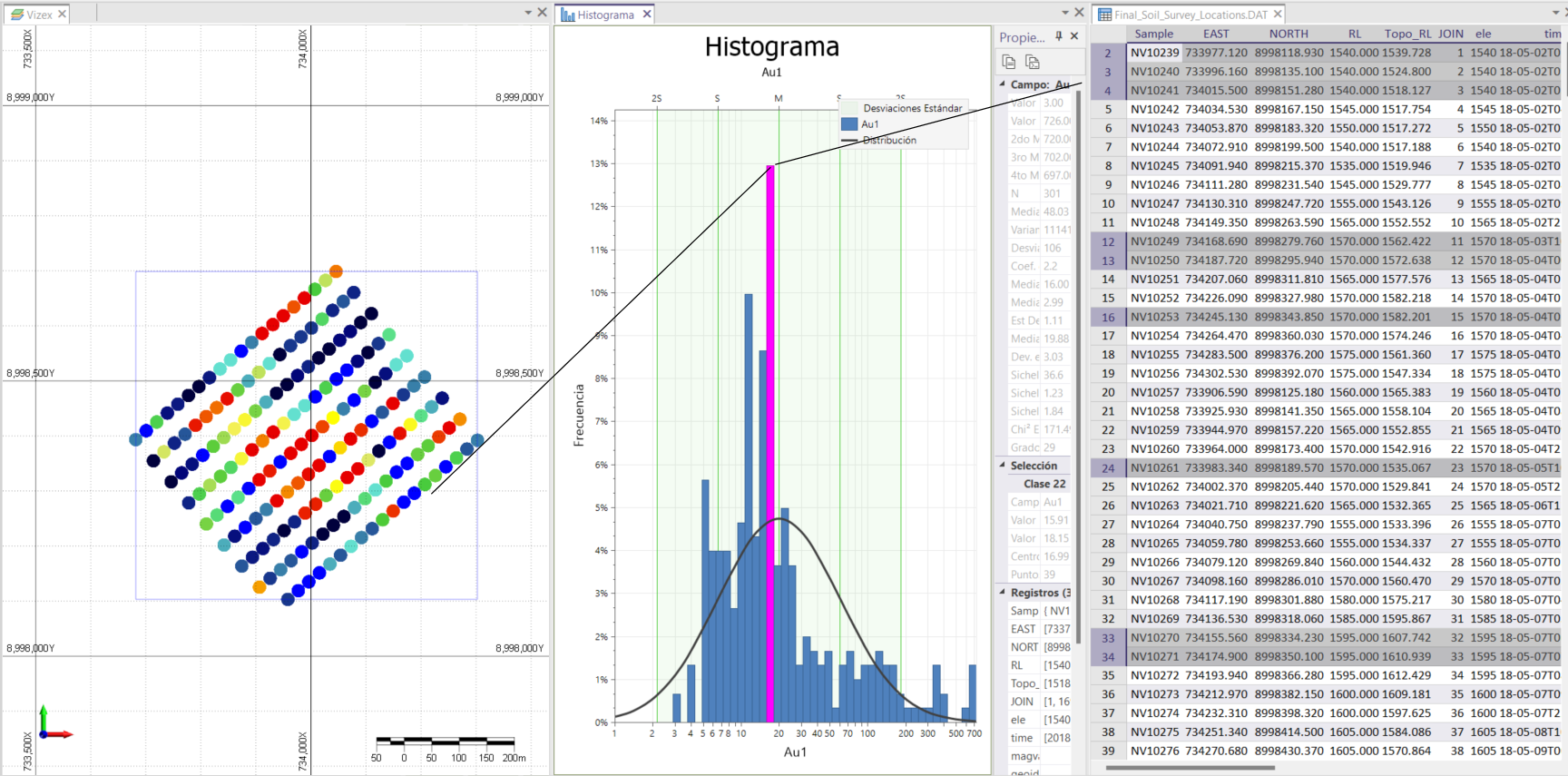Viewport: 1568px width, 776px height.
Task: Collapse the Campo section in Properties
Action: pos(1003,84)
